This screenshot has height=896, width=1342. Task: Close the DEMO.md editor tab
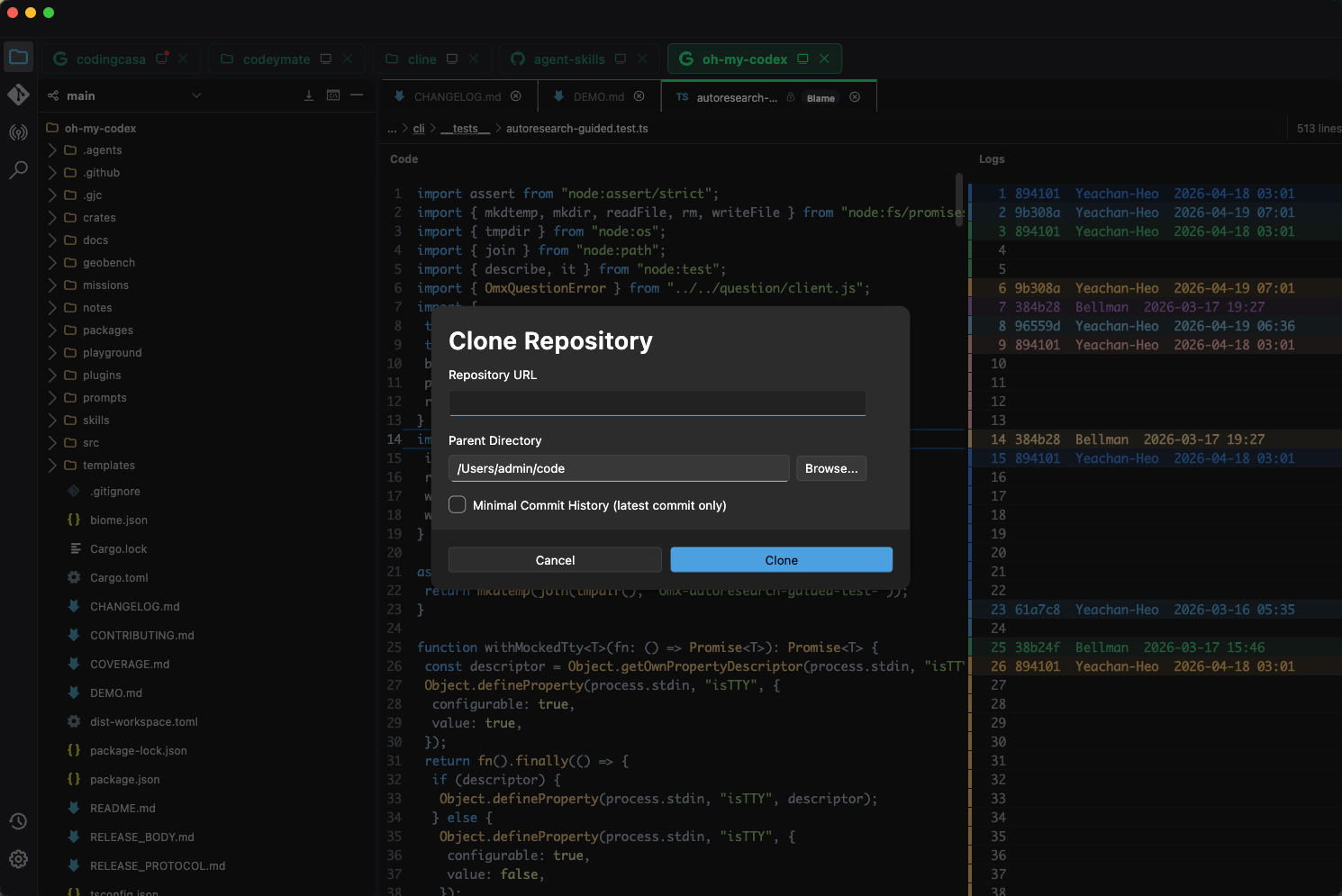point(639,96)
